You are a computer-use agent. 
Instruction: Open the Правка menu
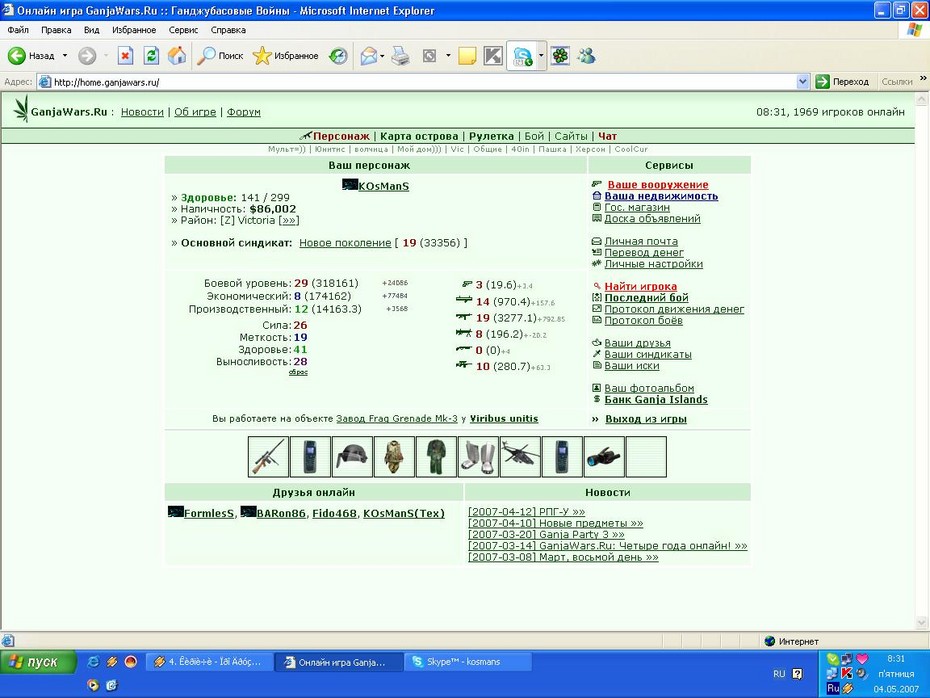pyautogui.click(x=56, y=30)
